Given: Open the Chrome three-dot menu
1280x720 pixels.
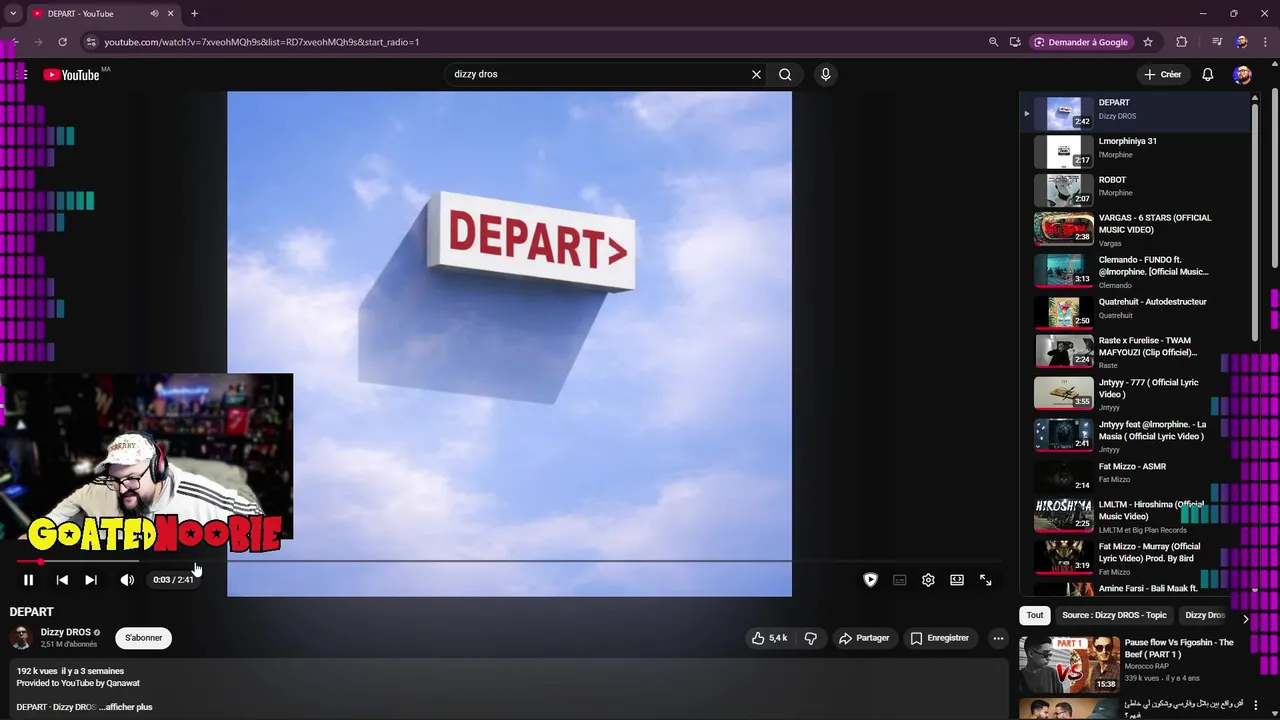Looking at the screenshot, I should coord(1266,42).
